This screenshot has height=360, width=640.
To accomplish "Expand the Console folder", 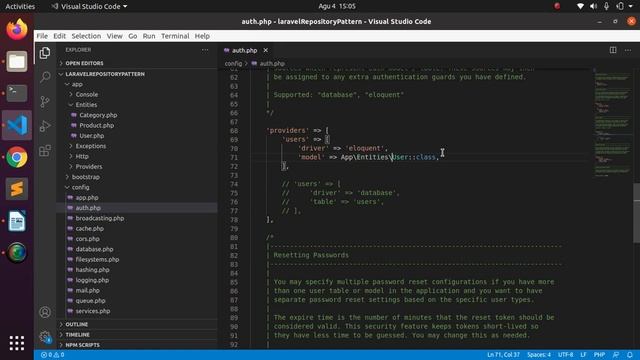I will 87,94.
